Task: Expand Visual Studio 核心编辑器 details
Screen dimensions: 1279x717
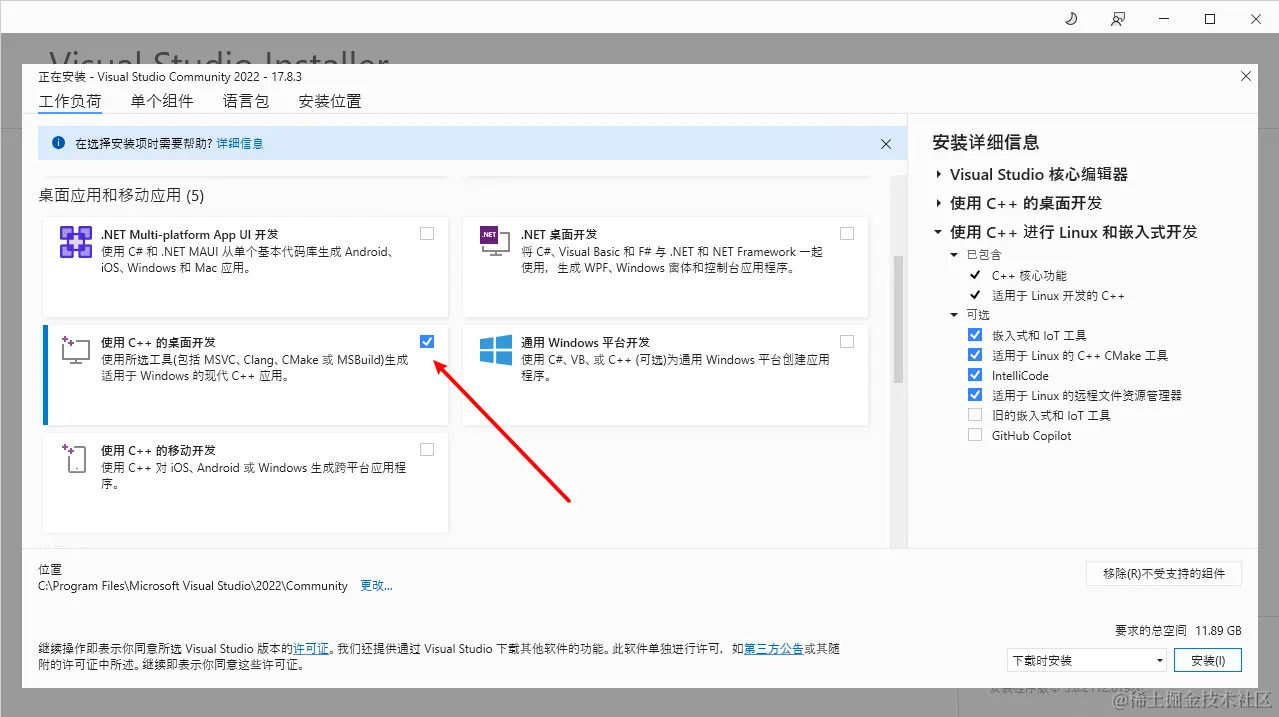Action: coord(939,174)
